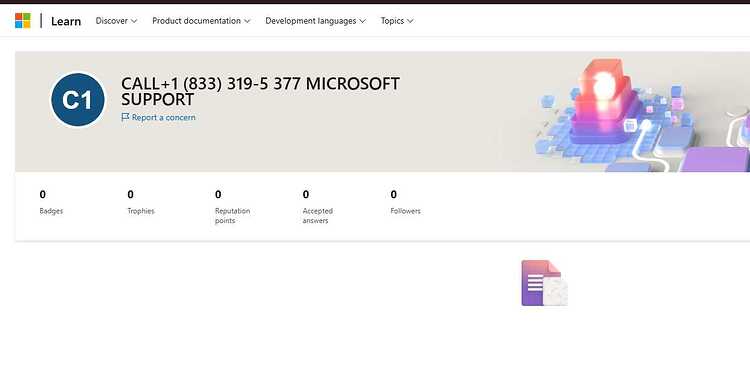
Task: Open the Learn home link
Action: 66,21
